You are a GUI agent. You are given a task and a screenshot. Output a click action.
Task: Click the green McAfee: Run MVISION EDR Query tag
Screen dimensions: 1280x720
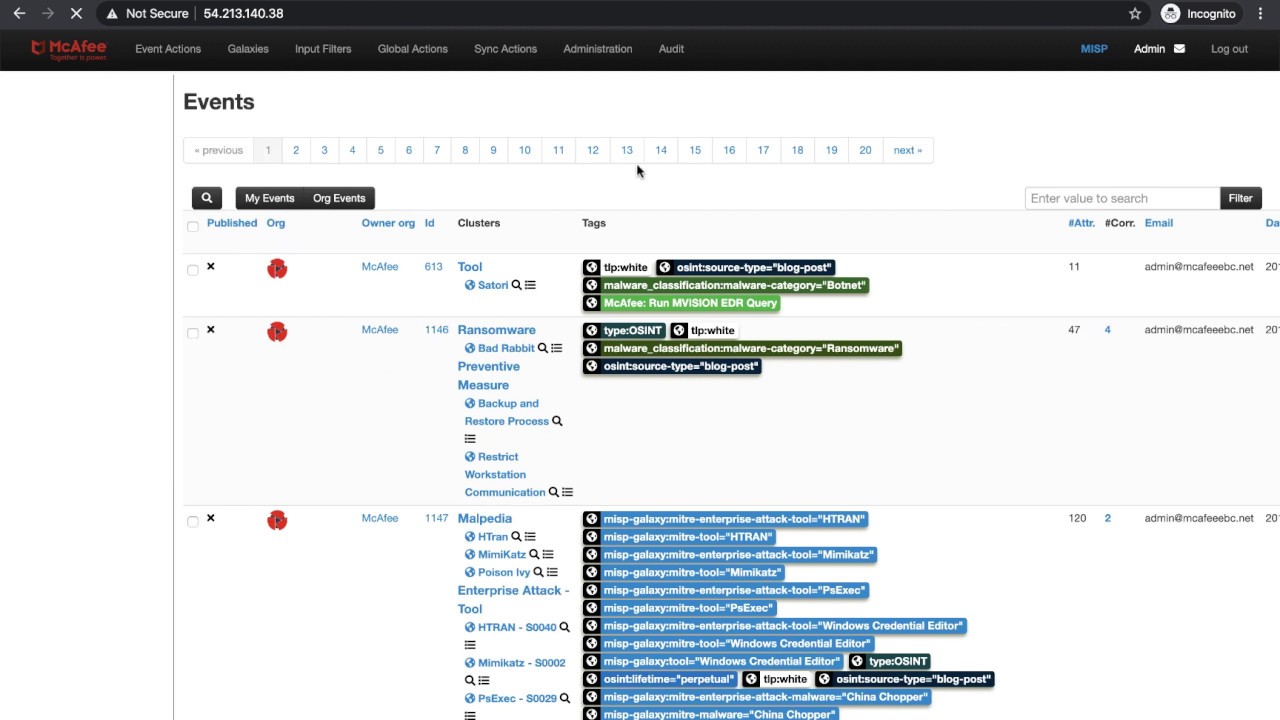pyautogui.click(x=681, y=303)
